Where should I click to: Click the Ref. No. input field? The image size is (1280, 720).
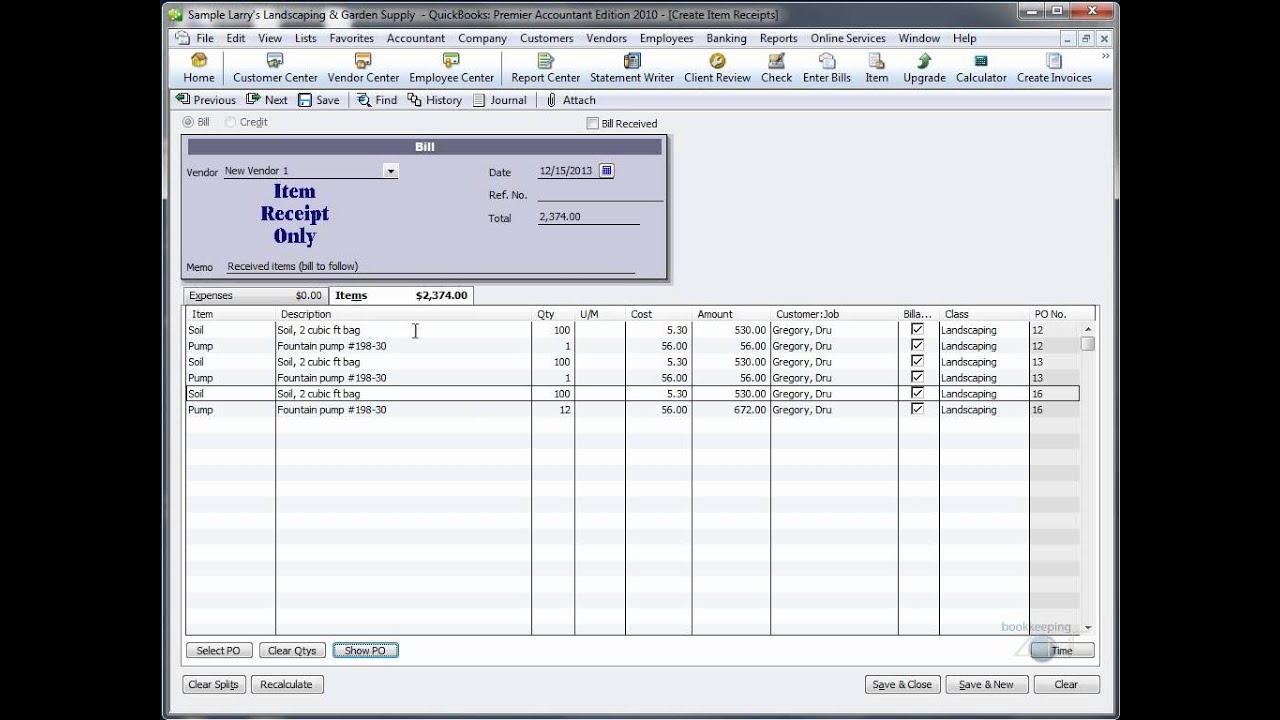(x=600, y=194)
